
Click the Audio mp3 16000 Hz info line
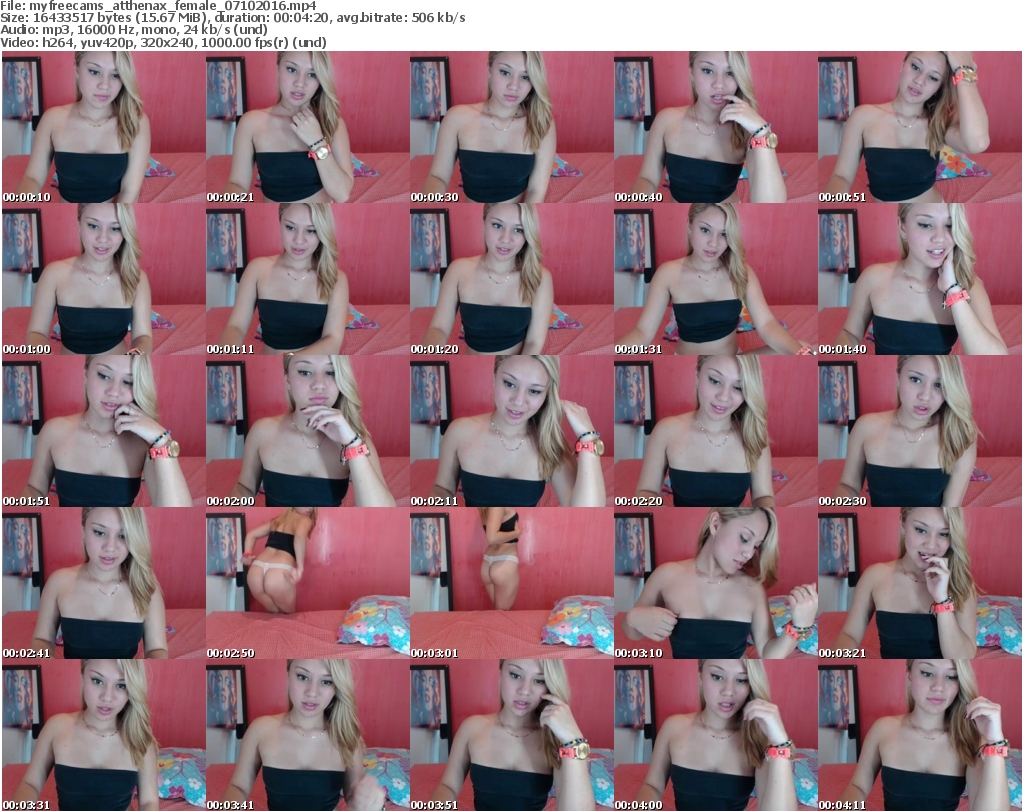[x=134, y=30]
